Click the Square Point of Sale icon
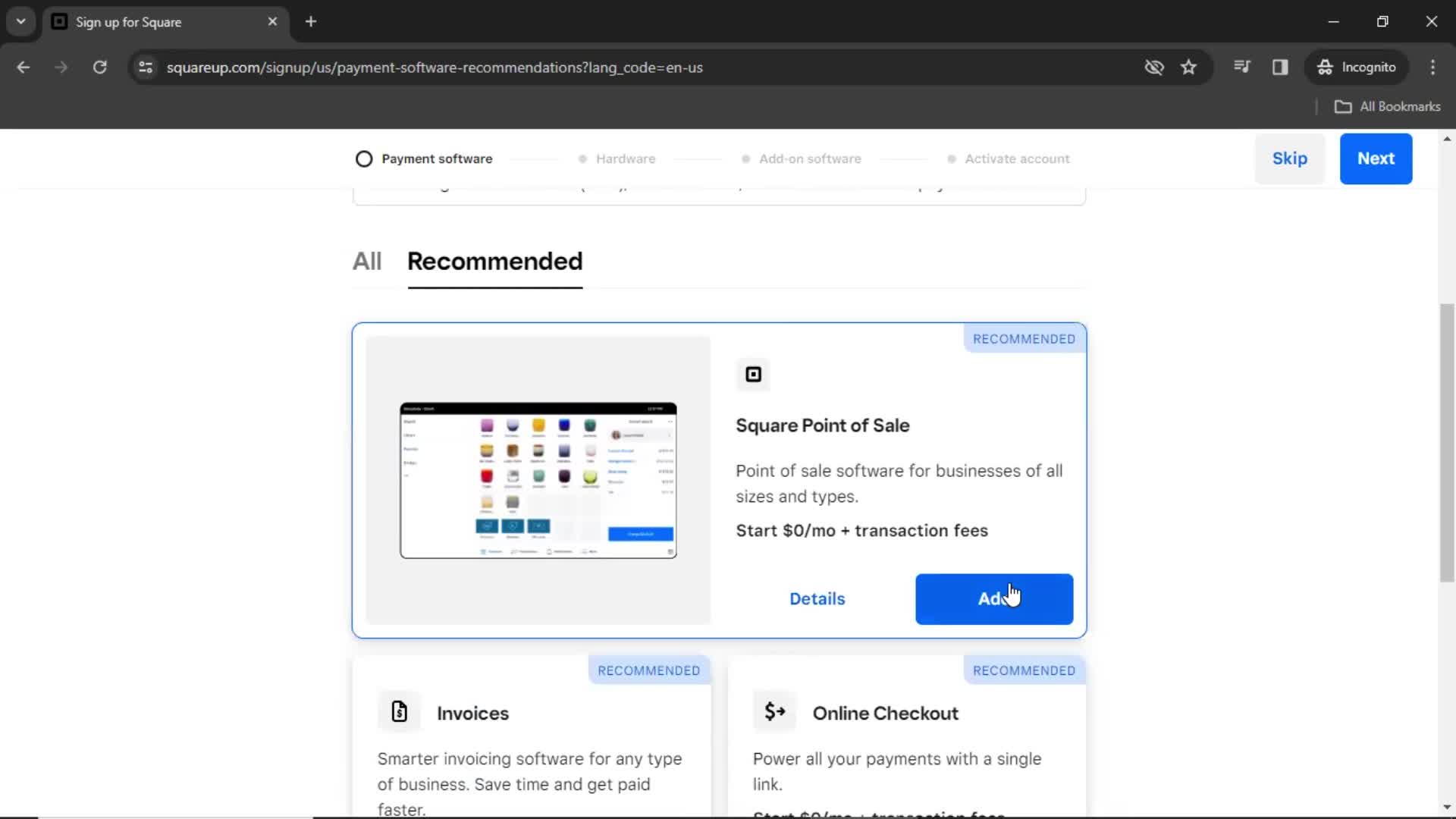The image size is (1456, 819). click(x=753, y=373)
